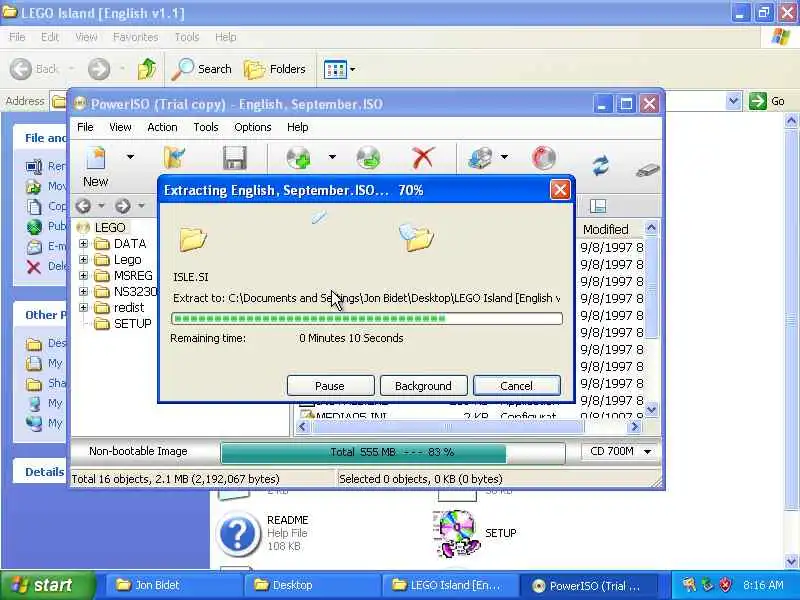
Task: Open the Options menu in PowerISO
Action: tap(253, 127)
